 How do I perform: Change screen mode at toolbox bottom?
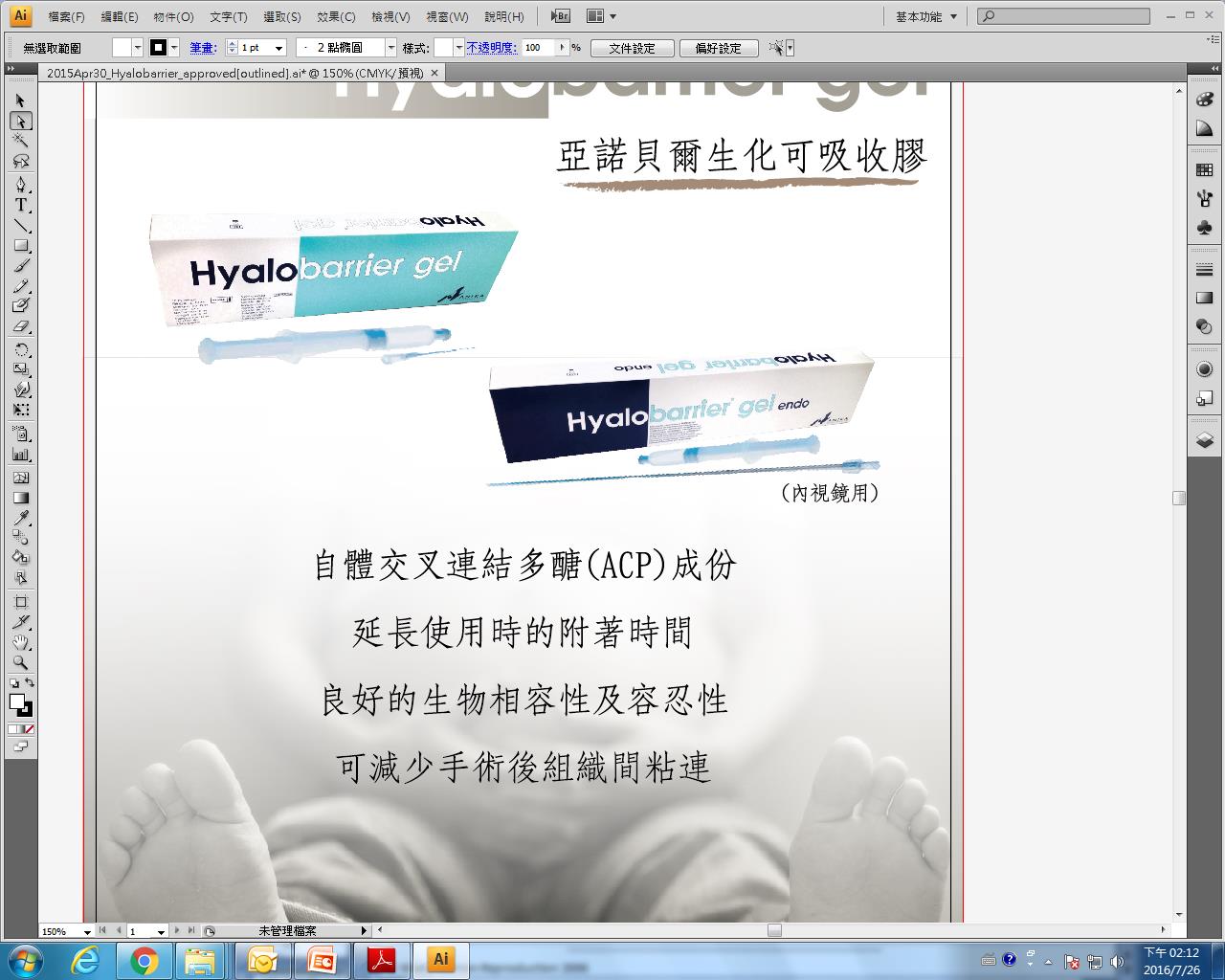point(20,747)
